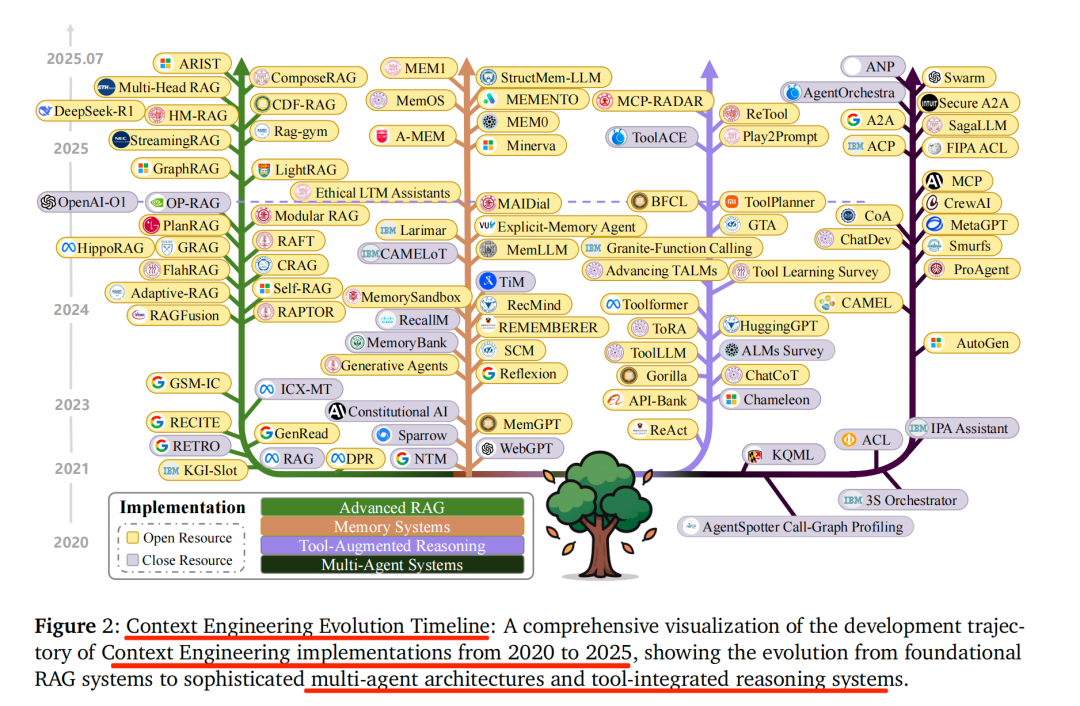This screenshot has height=706, width=1080.
Task: Click the Google logo in the GenRead label
Action: click(x=265, y=433)
